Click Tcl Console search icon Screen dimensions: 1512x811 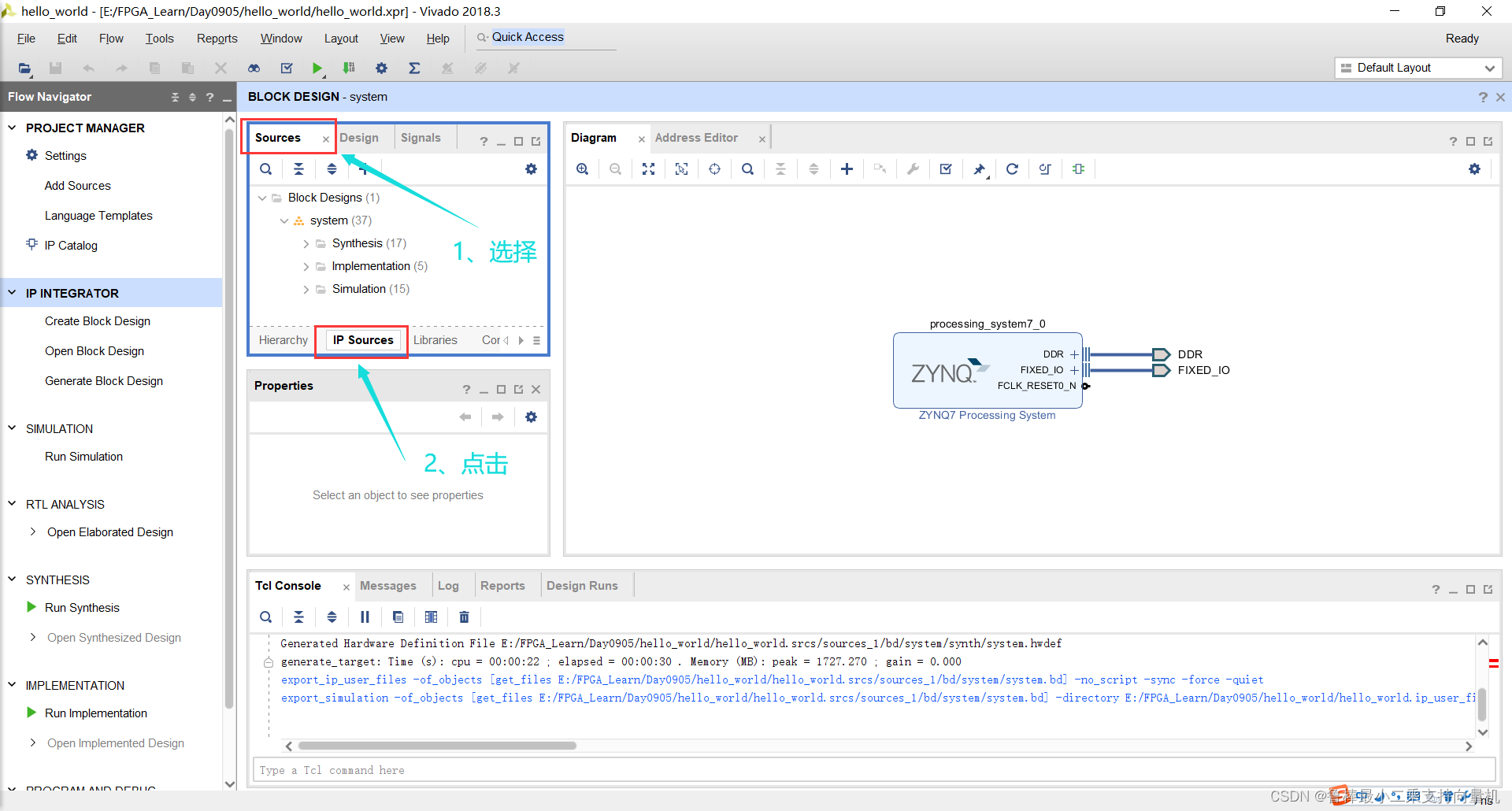pos(266,617)
